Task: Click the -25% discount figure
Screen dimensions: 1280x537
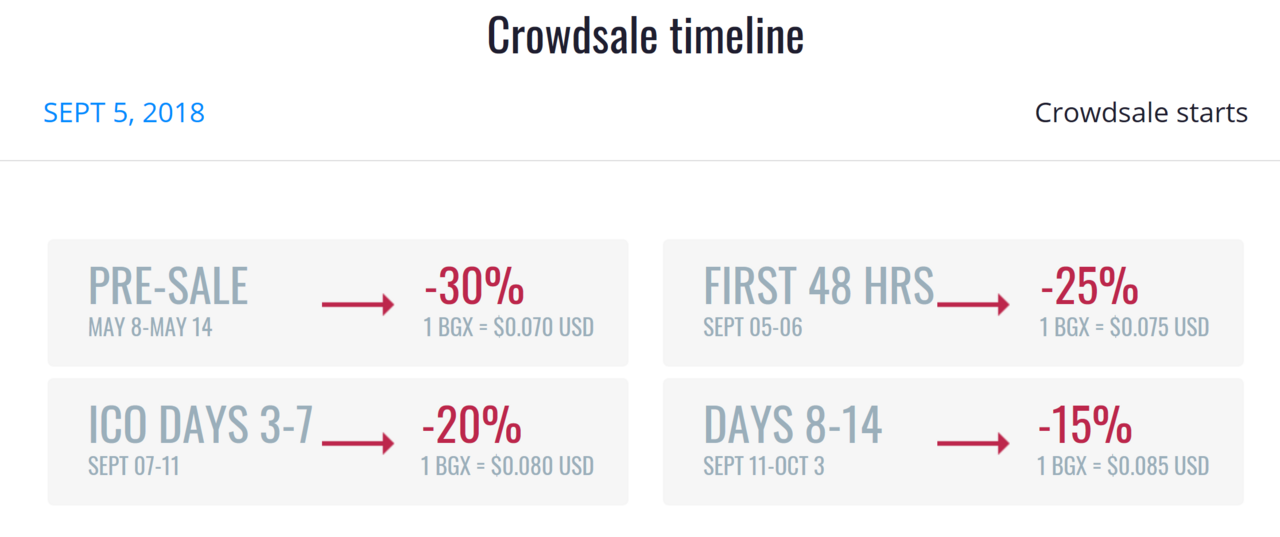Action: point(1089,287)
